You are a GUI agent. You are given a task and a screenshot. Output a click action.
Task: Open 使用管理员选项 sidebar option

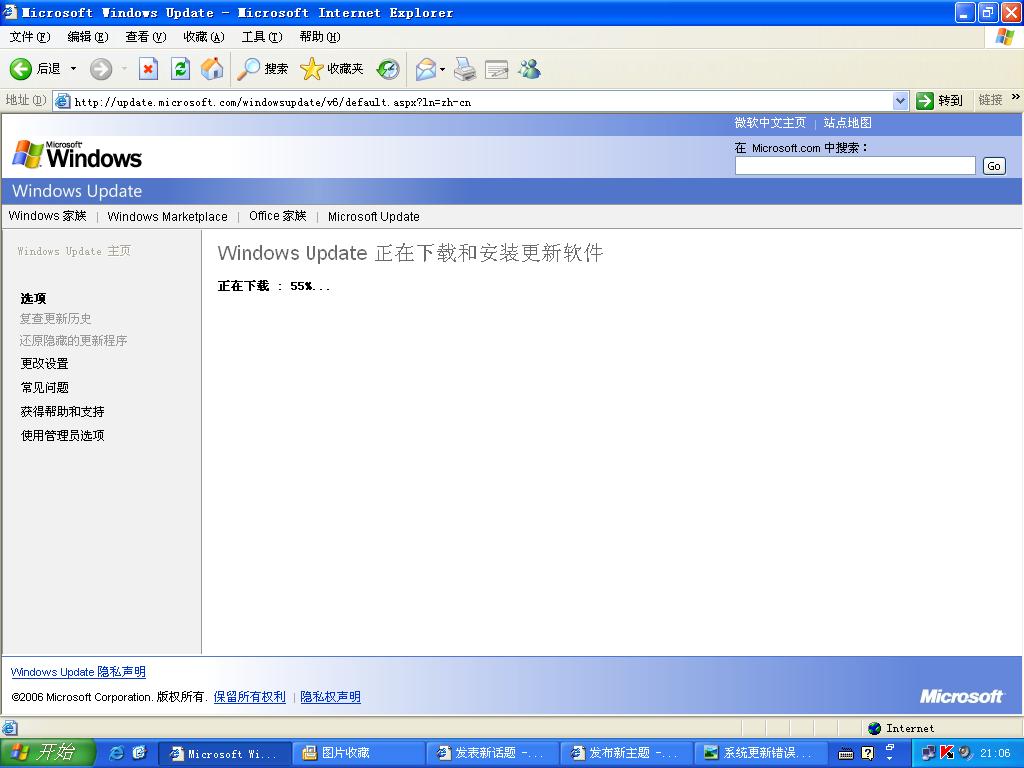pyautogui.click(x=63, y=436)
